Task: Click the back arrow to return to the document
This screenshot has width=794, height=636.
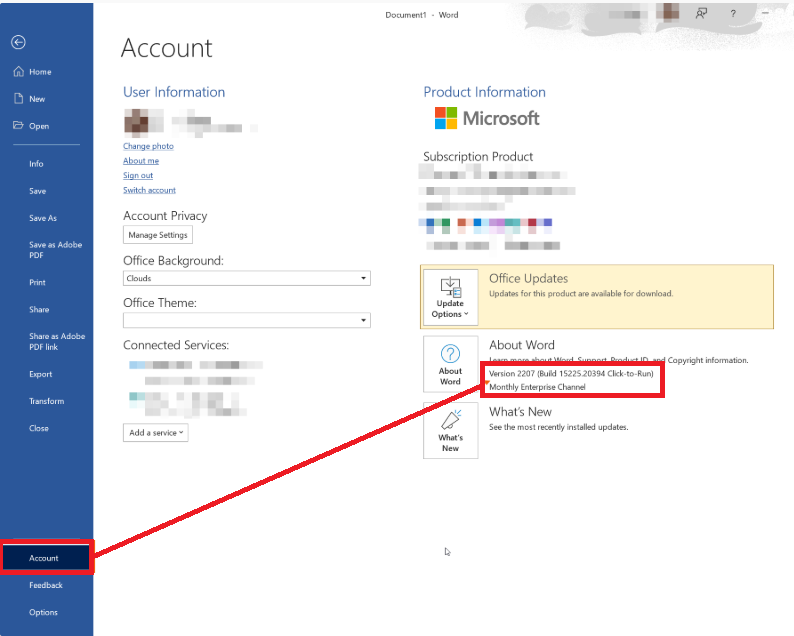Action: 18,43
